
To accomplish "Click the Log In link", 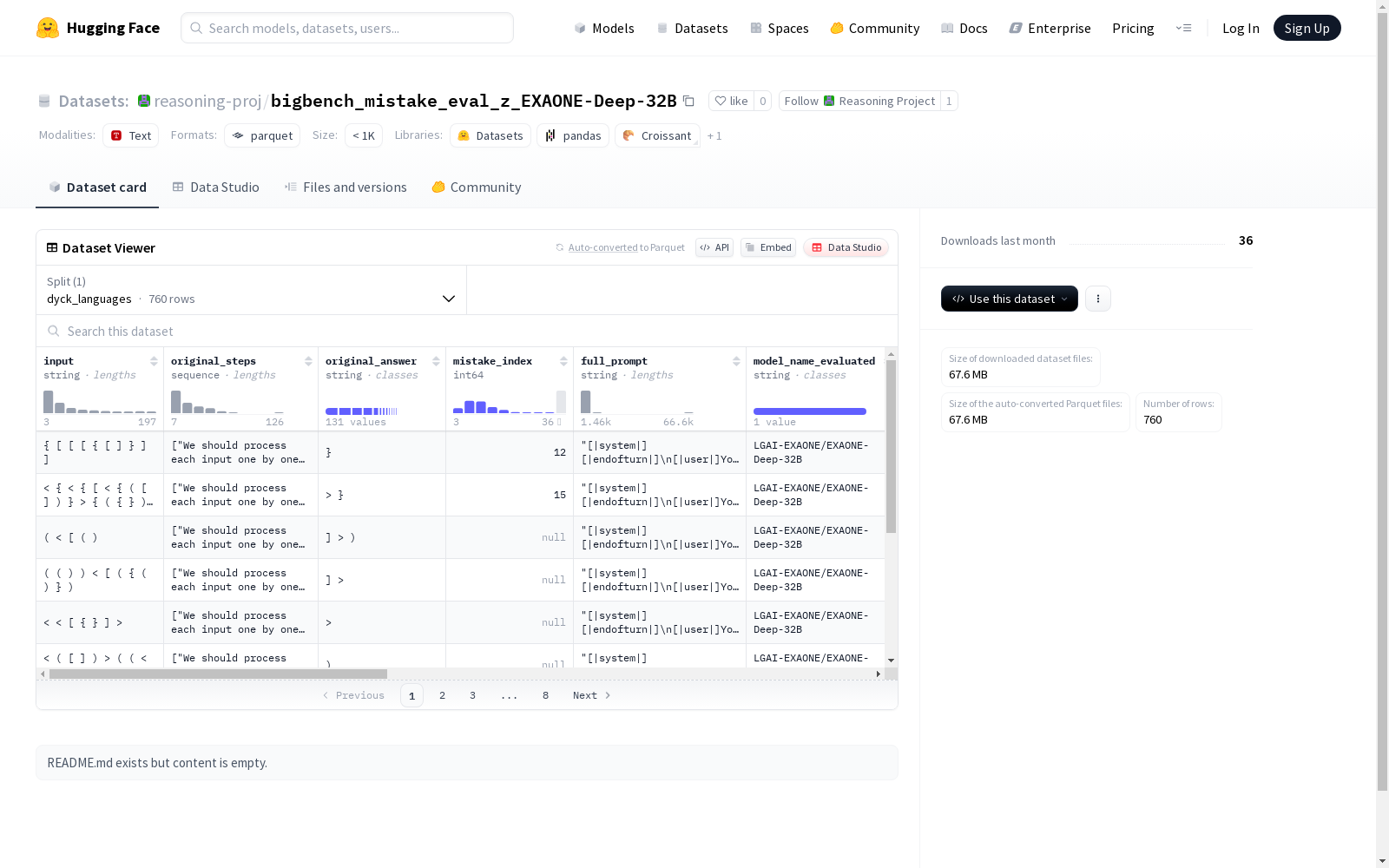I will click(1241, 28).
